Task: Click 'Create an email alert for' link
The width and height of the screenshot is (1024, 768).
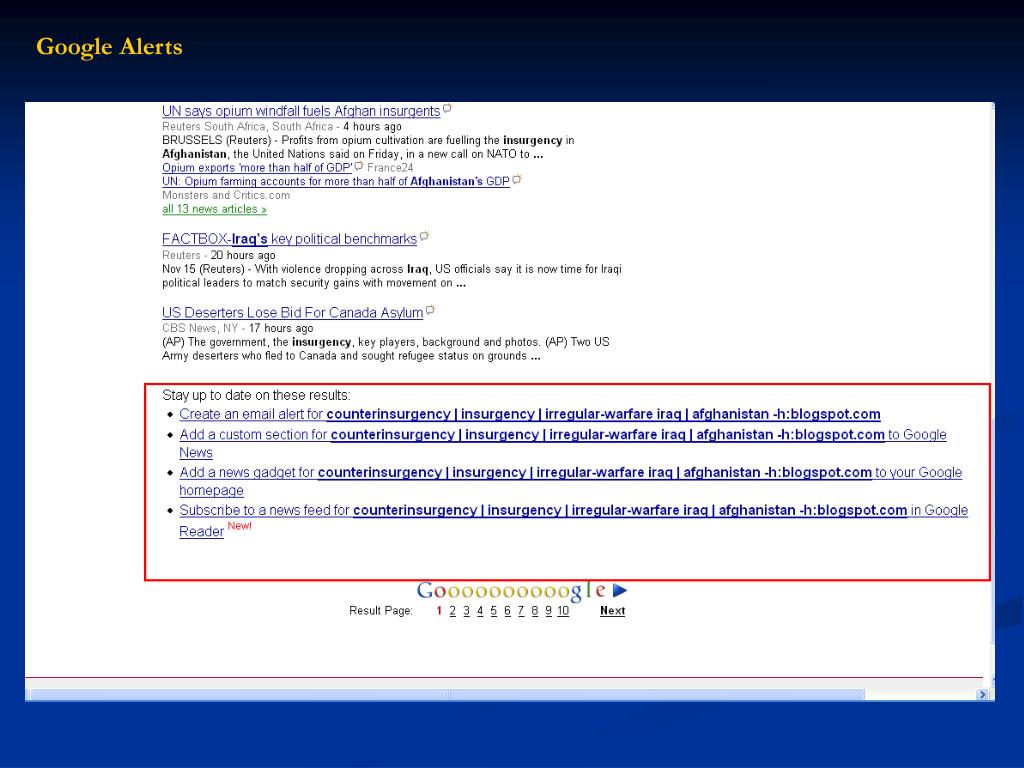Action: coord(530,414)
